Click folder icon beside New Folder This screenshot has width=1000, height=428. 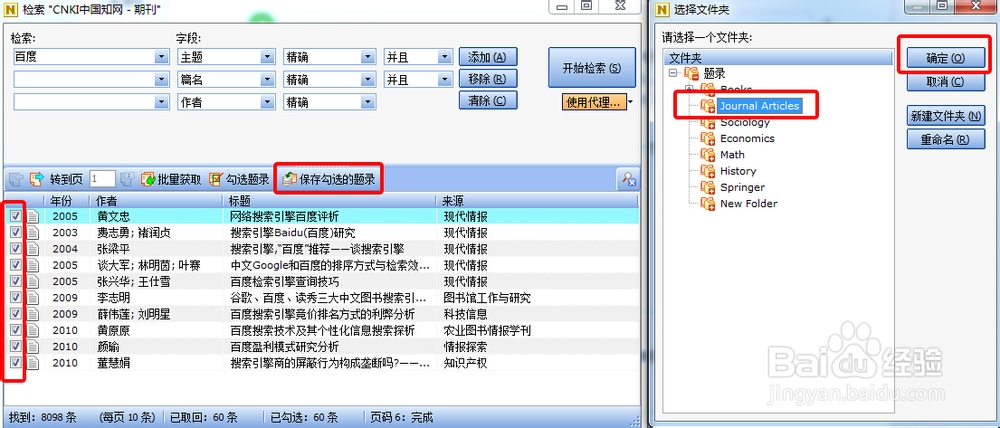point(708,203)
